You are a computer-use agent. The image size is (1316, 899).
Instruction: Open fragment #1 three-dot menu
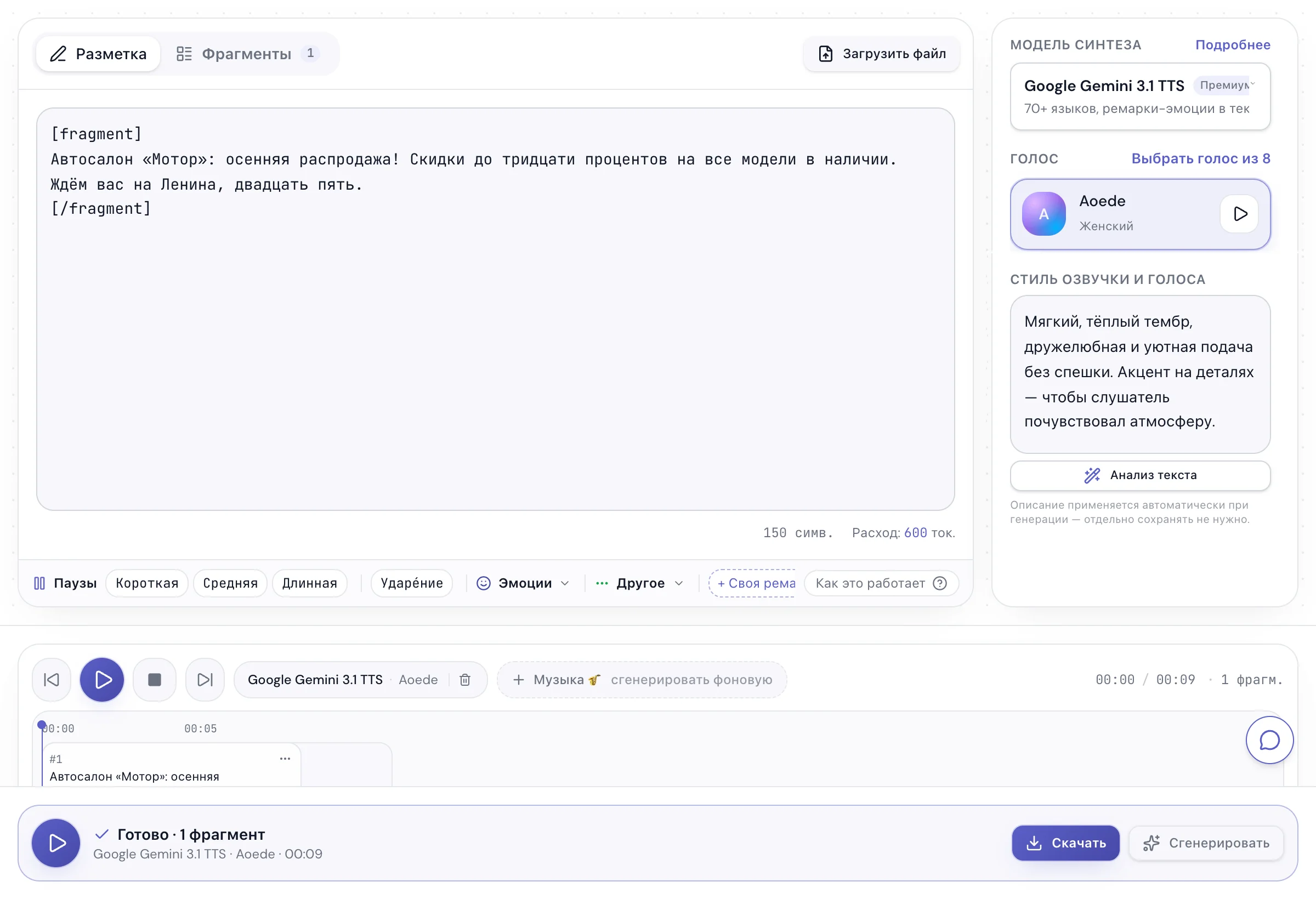tap(285, 759)
